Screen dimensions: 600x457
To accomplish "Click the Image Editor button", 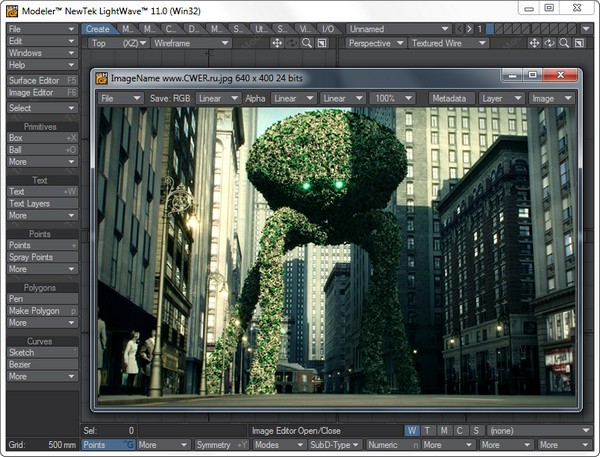I will (42, 92).
